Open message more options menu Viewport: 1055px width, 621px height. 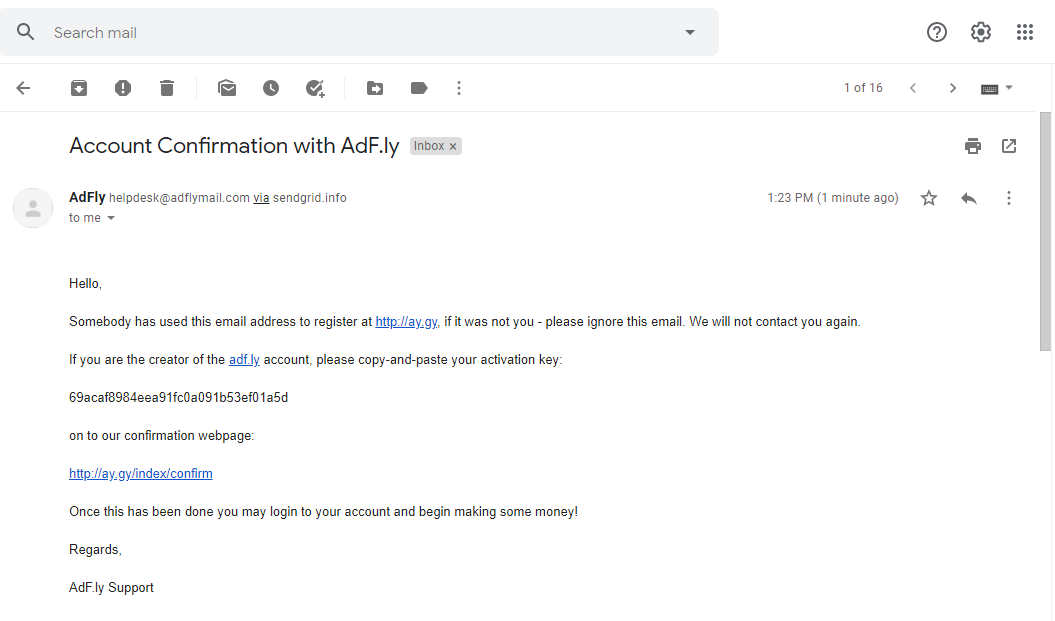point(1009,198)
